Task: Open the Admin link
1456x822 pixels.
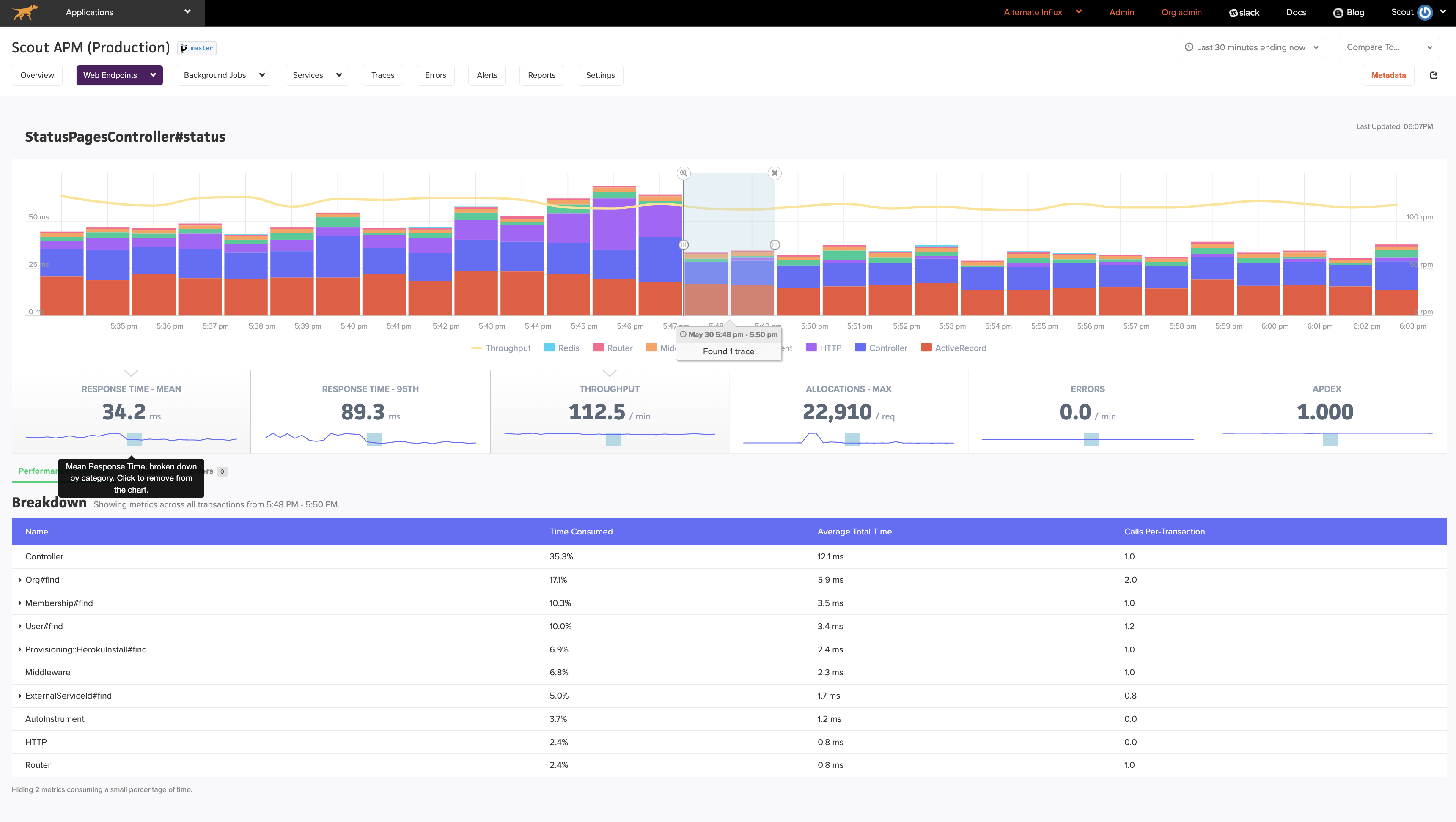Action: pyautogui.click(x=1121, y=12)
